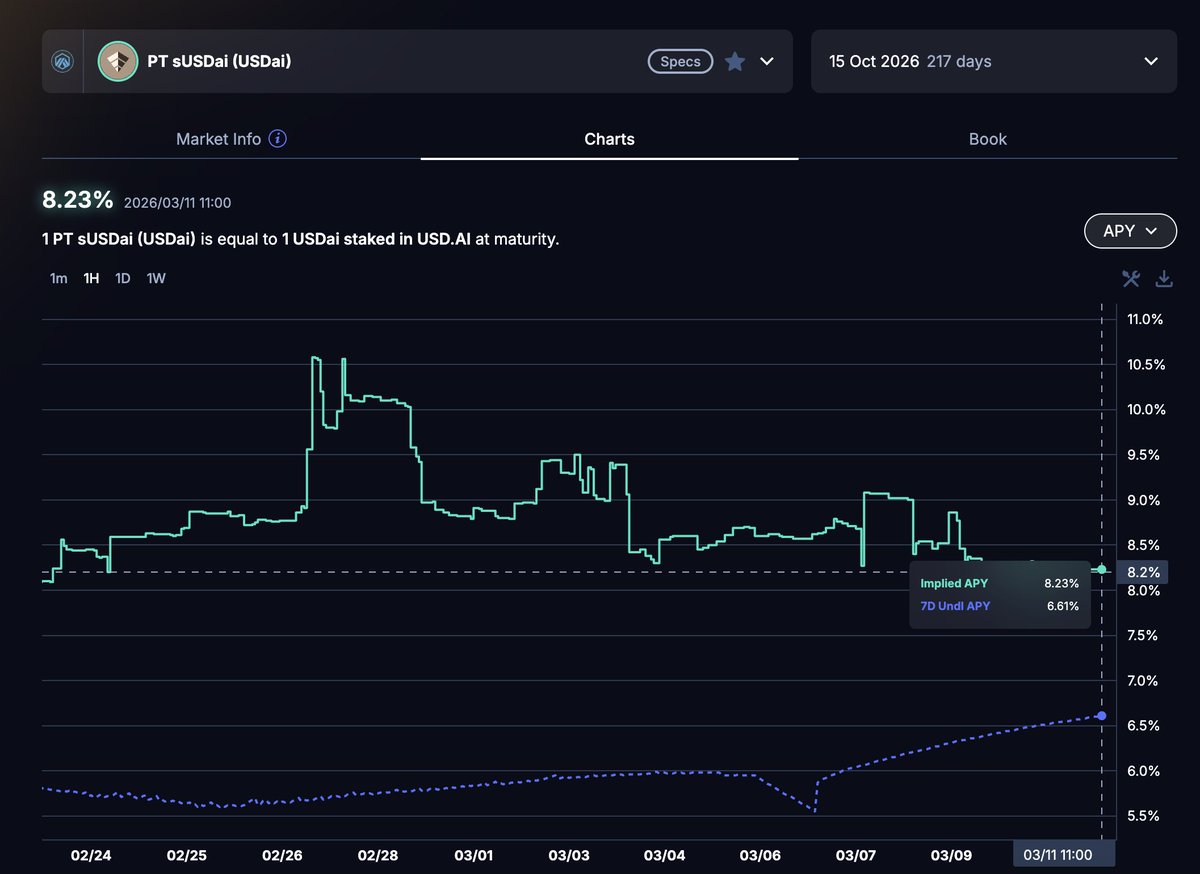This screenshot has height=874, width=1200.
Task: Star the PT sUSDai market as favorite
Action: (x=735, y=61)
